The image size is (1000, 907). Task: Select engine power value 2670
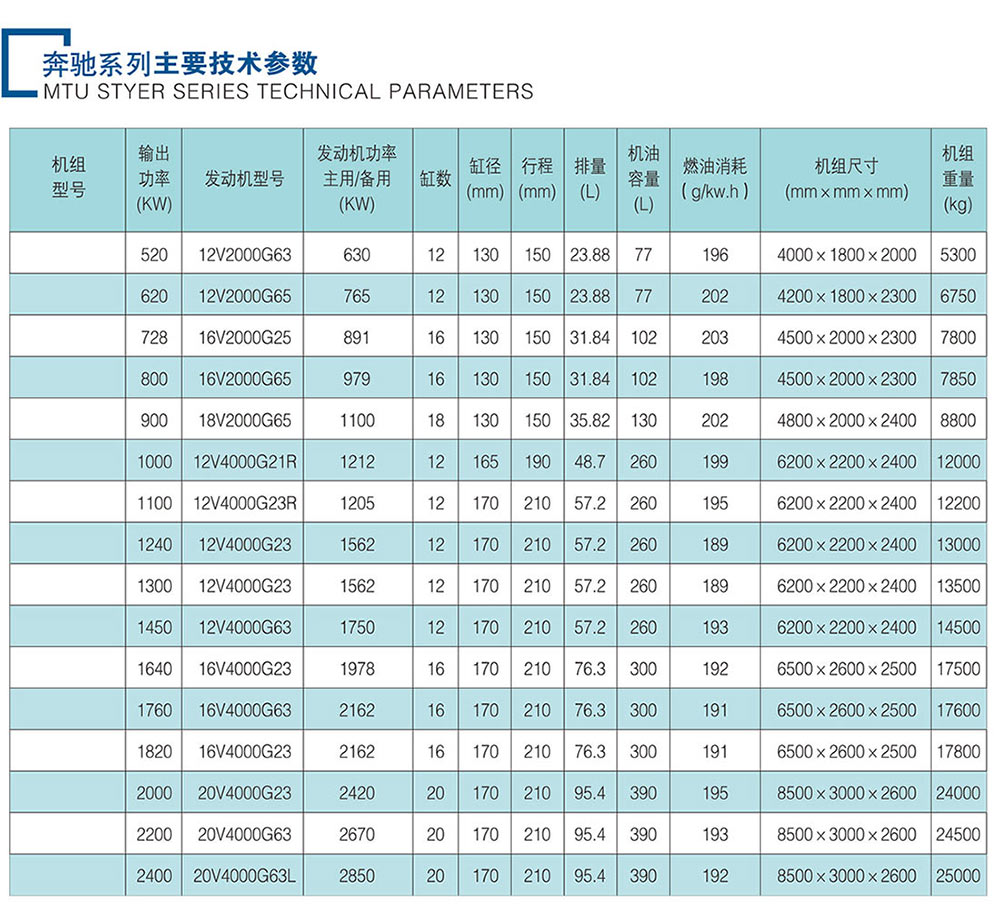[x=357, y=835]
